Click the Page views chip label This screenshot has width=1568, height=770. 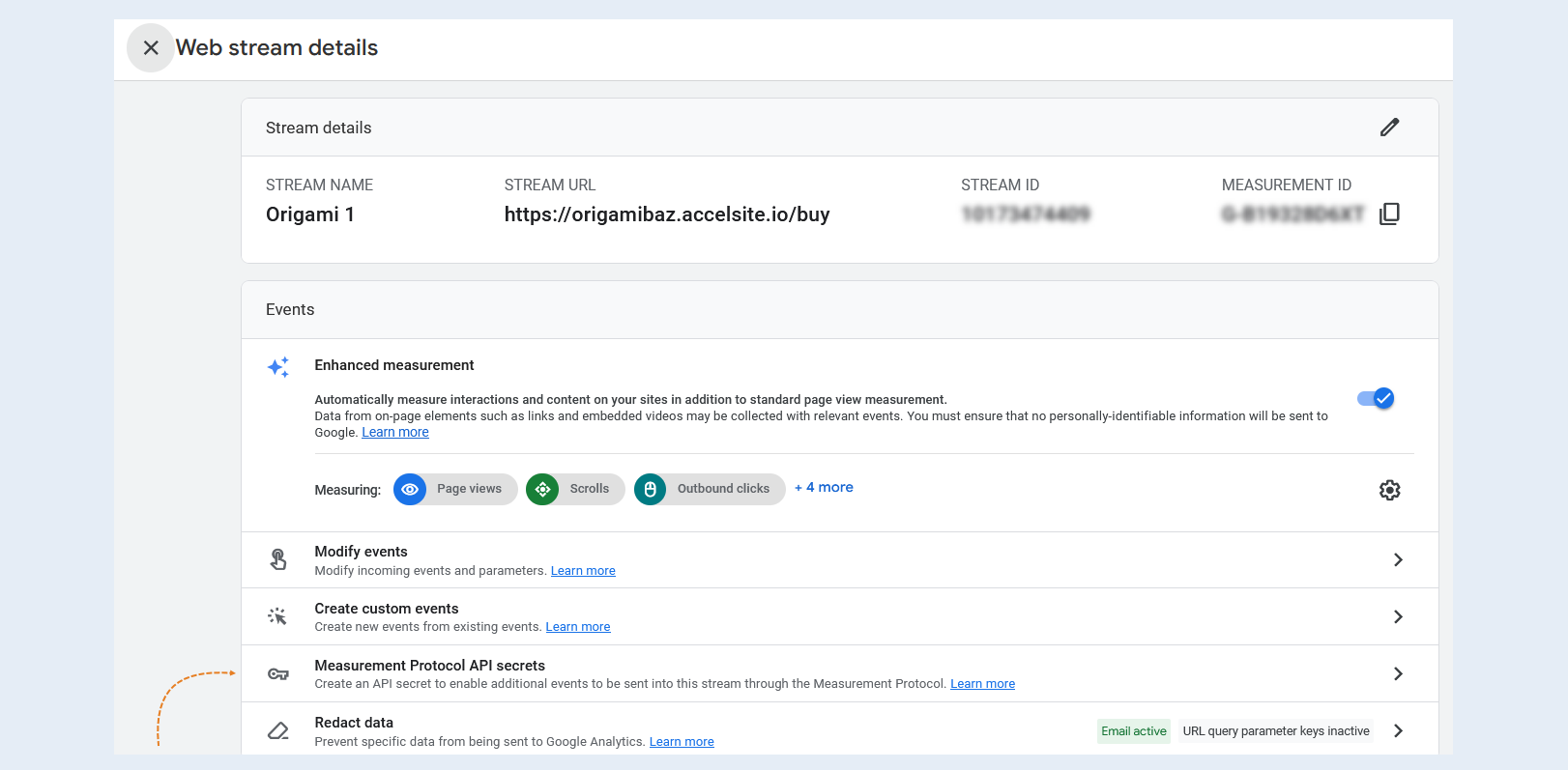[x=469, y=489]
